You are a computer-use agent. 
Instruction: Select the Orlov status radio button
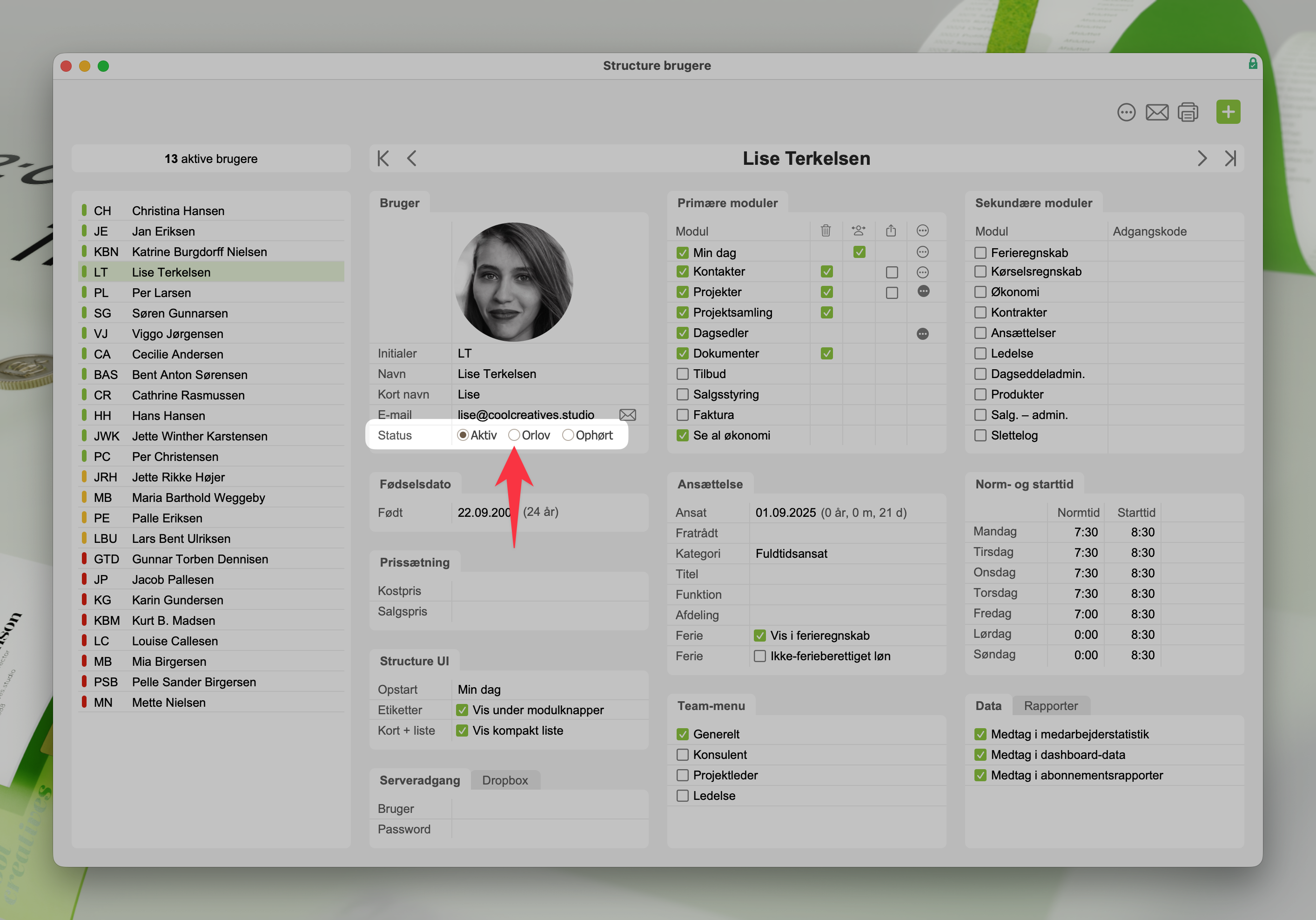[x=514, y=435]
